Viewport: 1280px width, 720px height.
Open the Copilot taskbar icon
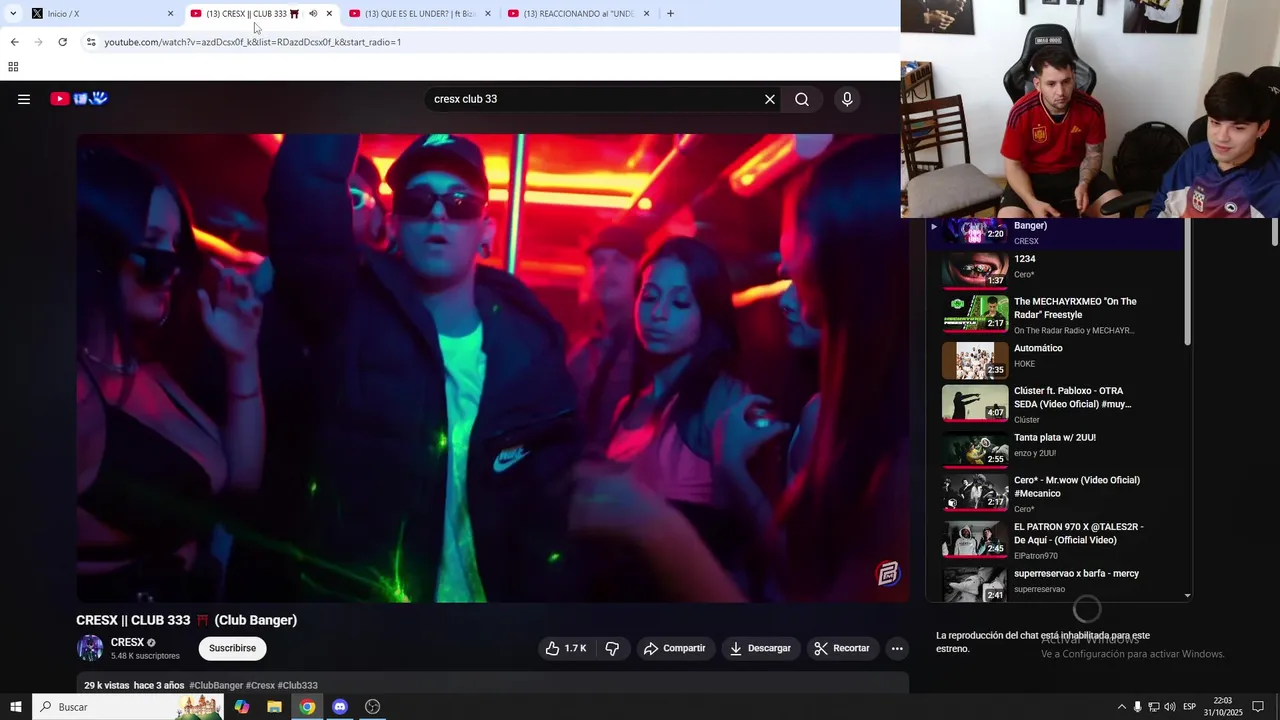coord(241,707)
